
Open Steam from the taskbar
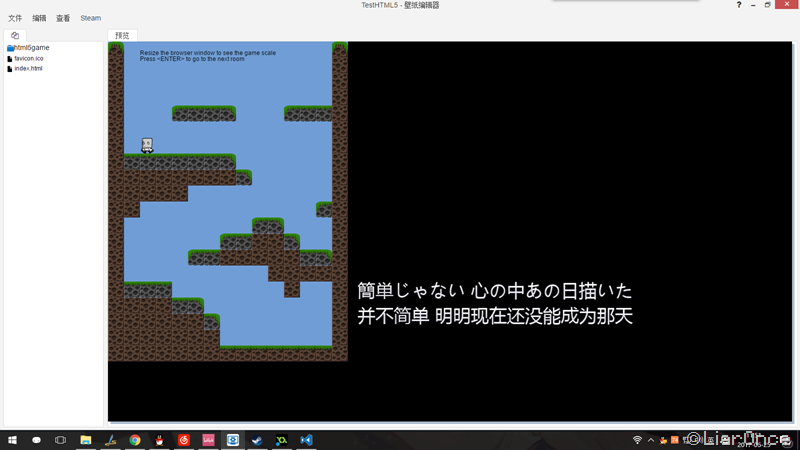pos(257,440)
